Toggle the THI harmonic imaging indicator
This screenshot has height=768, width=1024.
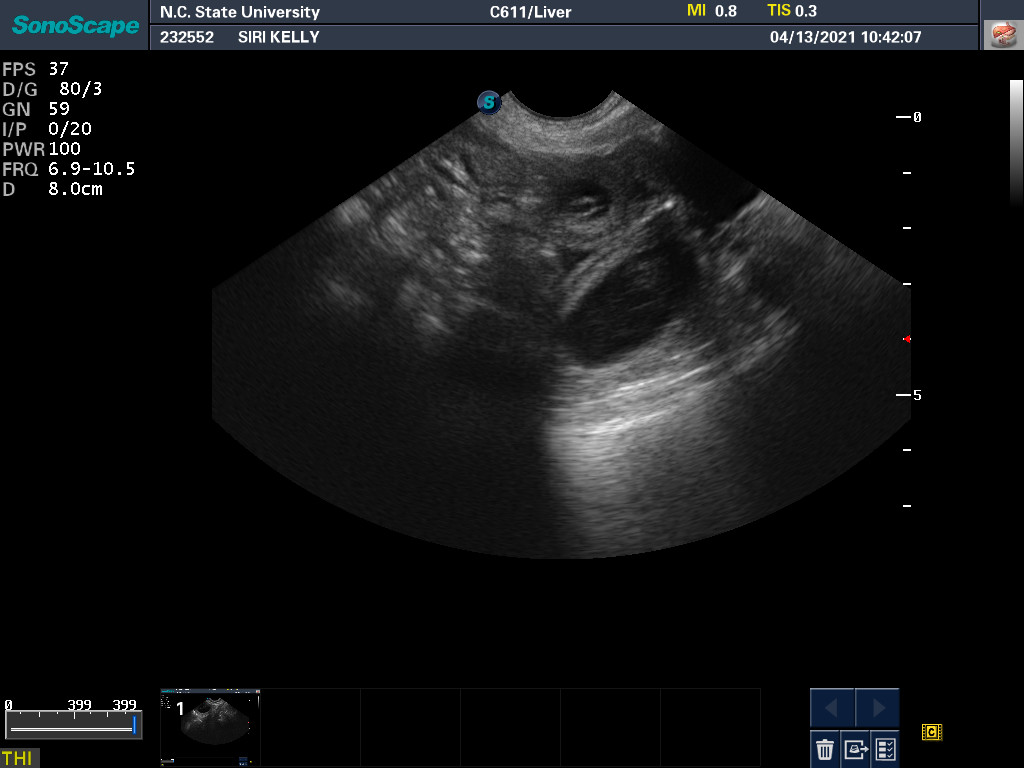18,758
